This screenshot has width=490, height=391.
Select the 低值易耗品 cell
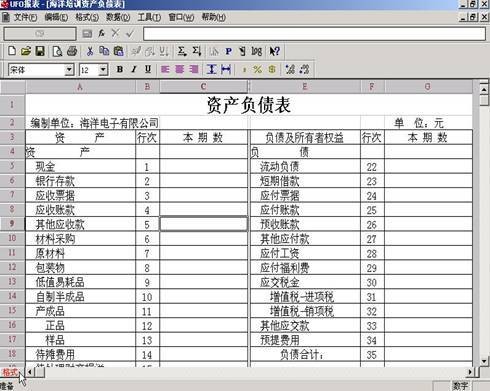[80, 282]
